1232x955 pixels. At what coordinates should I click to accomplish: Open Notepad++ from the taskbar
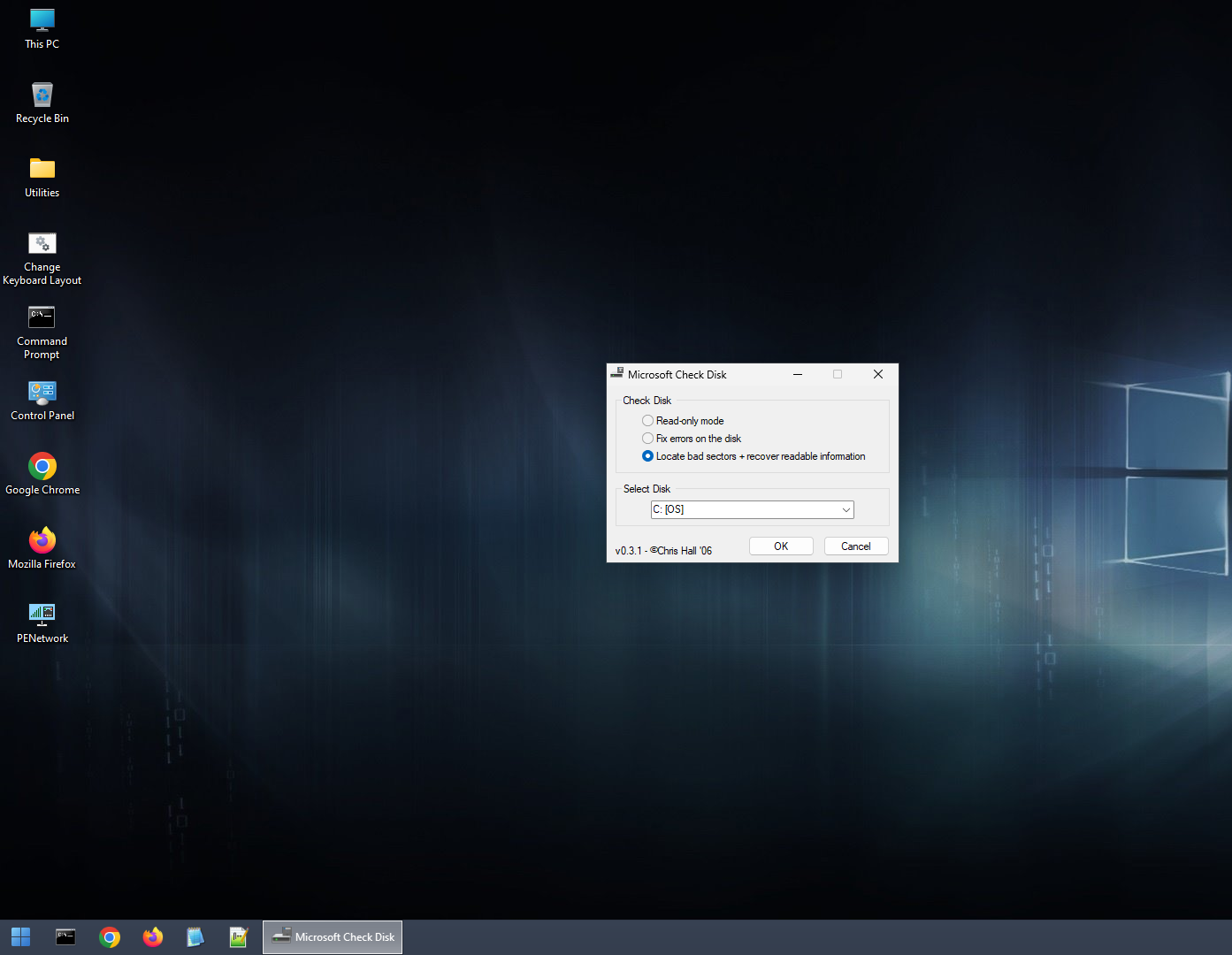[x=239, y=937]
